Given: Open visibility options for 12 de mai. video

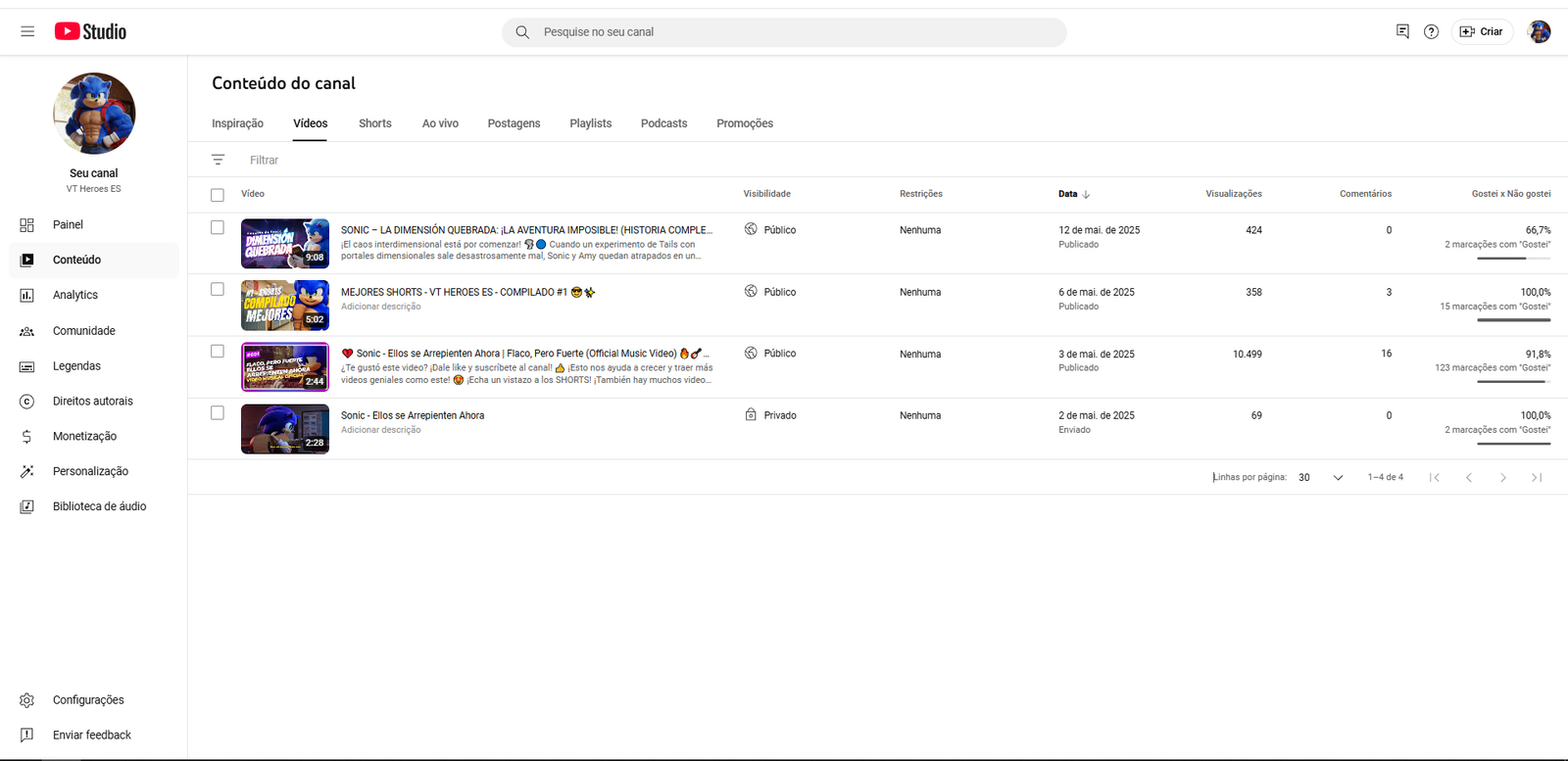Looking at the screenshot, I should [x=770, y=230].
